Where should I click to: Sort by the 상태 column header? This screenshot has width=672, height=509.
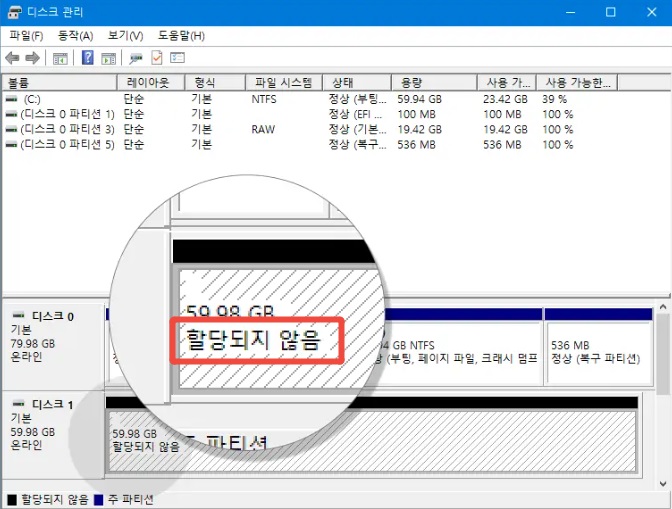pyautogui.click(x=357, y=82)
